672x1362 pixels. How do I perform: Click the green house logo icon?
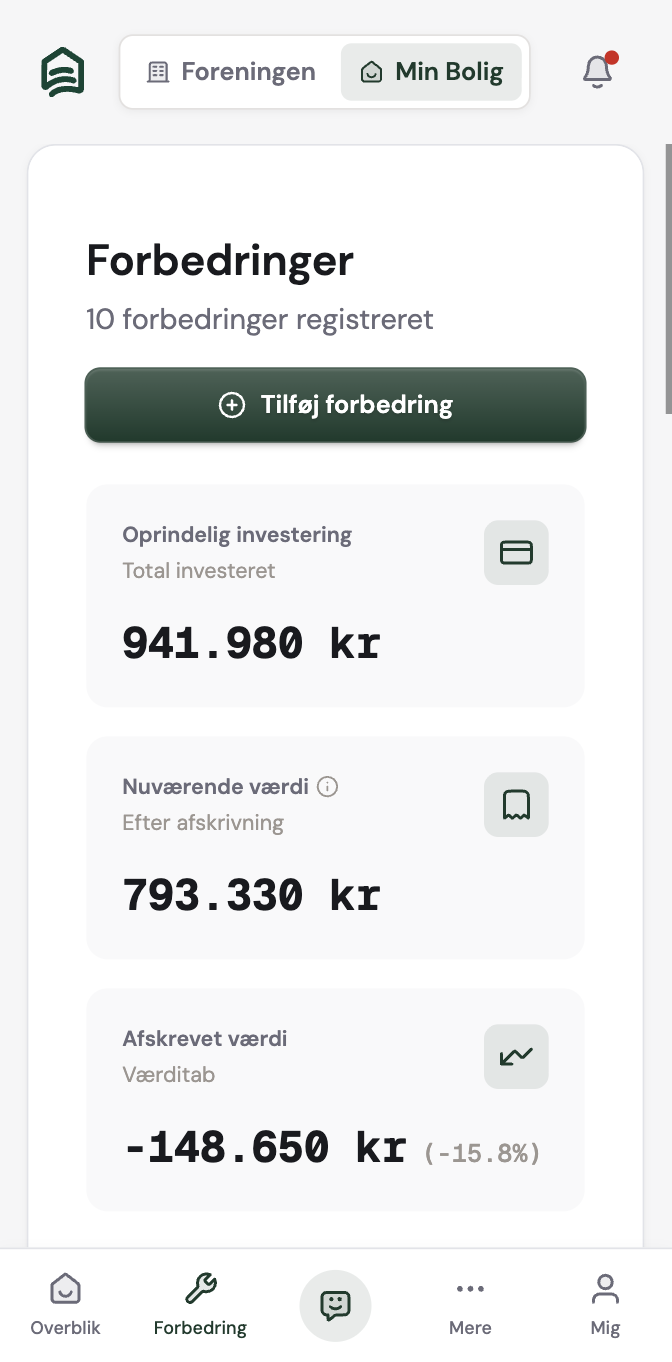pos(62,72)
